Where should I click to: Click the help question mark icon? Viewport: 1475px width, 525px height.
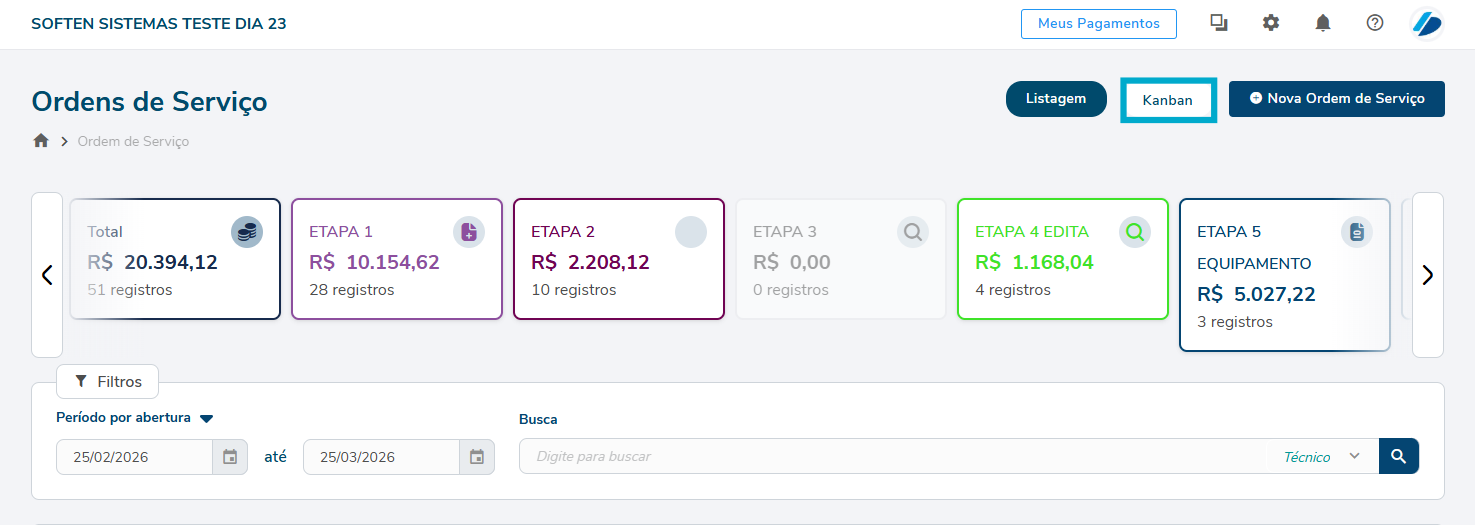[x=1375, y=23]
